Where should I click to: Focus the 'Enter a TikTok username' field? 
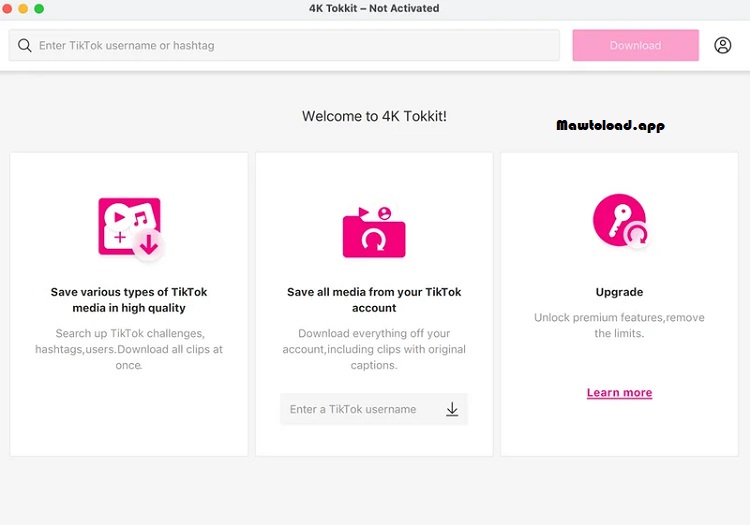tap(374, 409)
